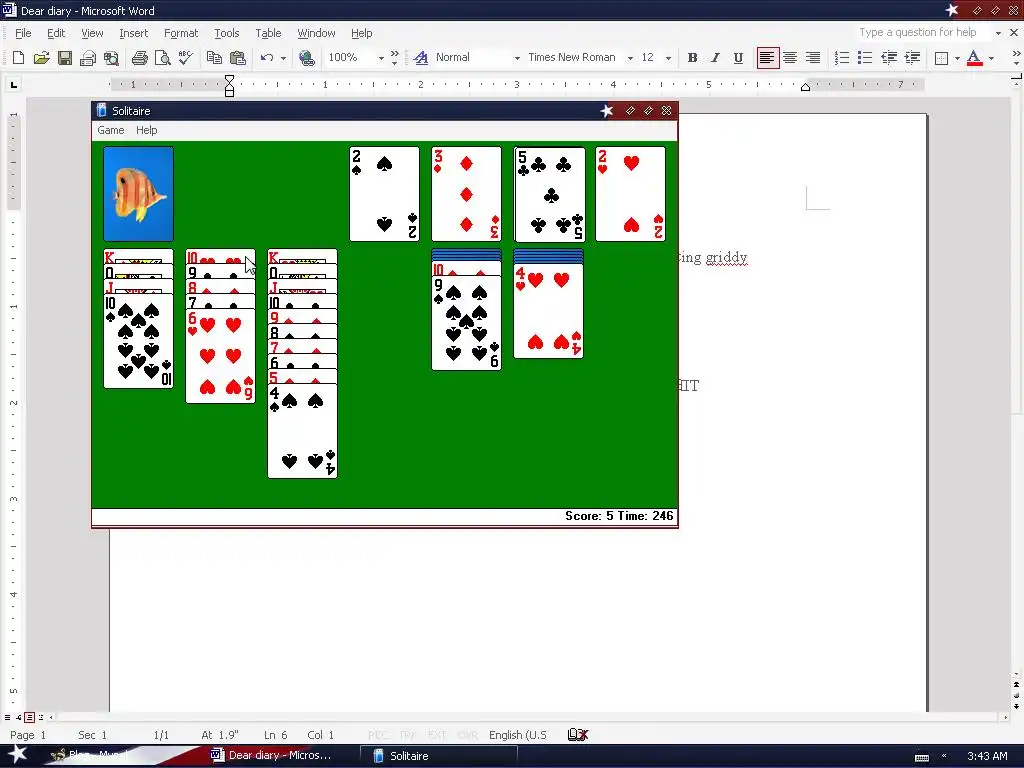Click the first-line indent marker on ruler
The height and width of the screenshot is (768, 1024).
tap(229, 80)
